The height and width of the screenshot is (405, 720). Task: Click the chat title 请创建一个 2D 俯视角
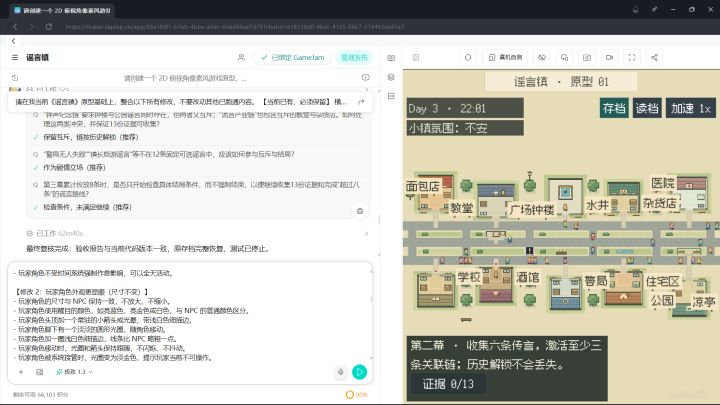pos(185,78)
